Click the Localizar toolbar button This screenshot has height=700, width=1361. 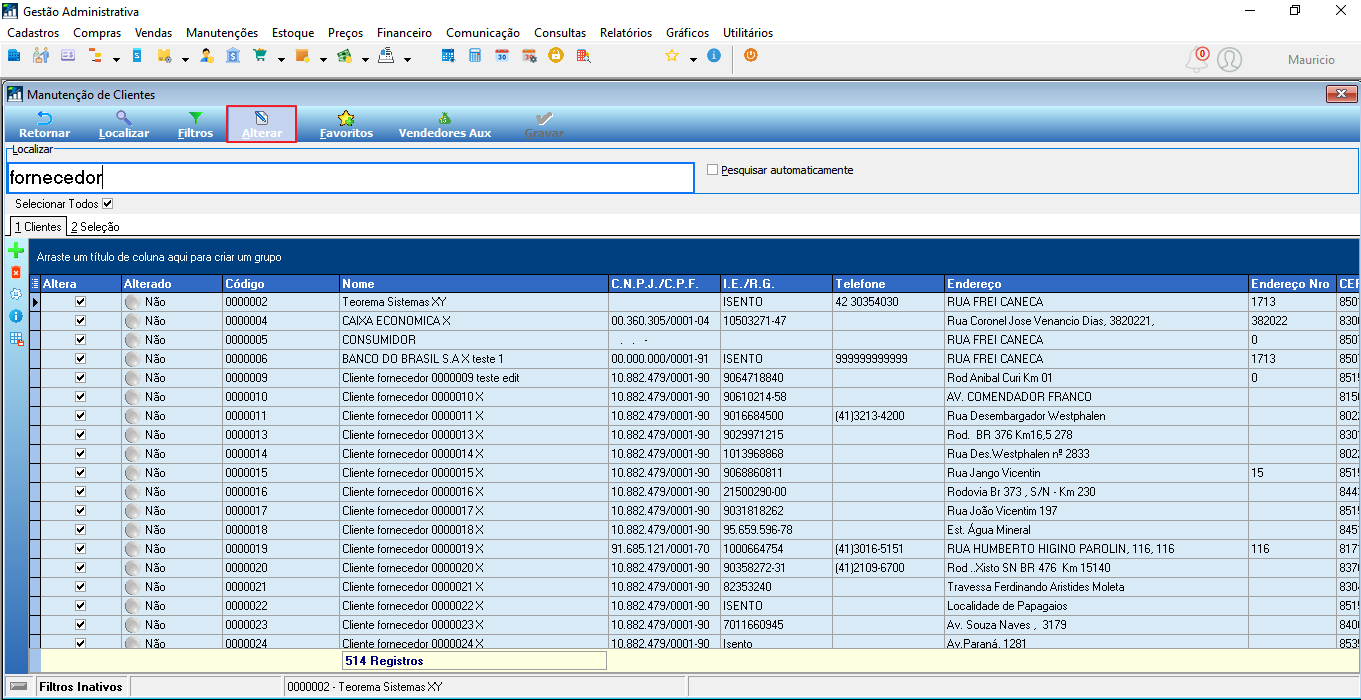124,125
